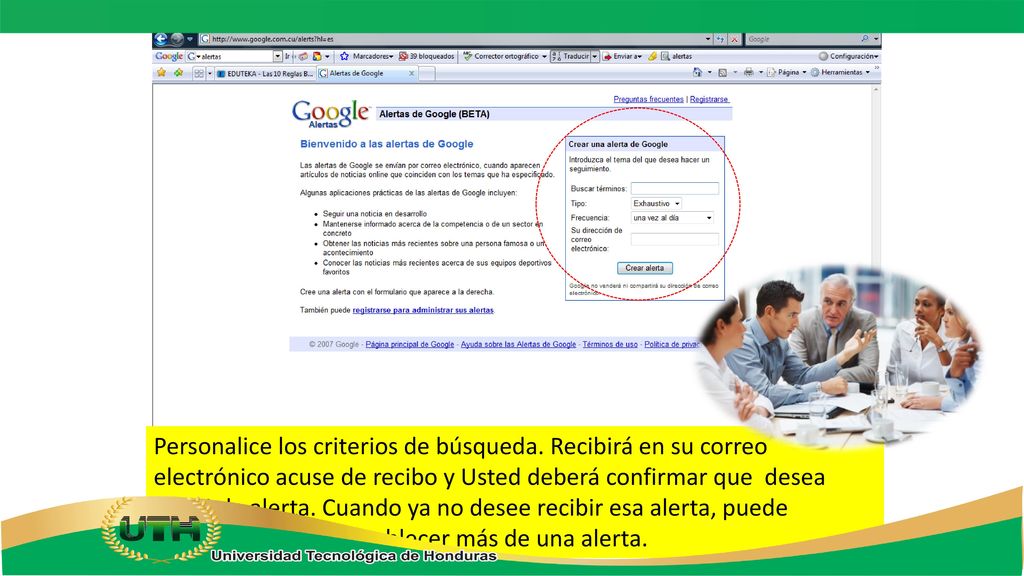The width and height of the screenshot is (1024, 576).
Task: Open the Google toolbar search history dropdown
Action: pyautogui.click(x=278, y=56)
